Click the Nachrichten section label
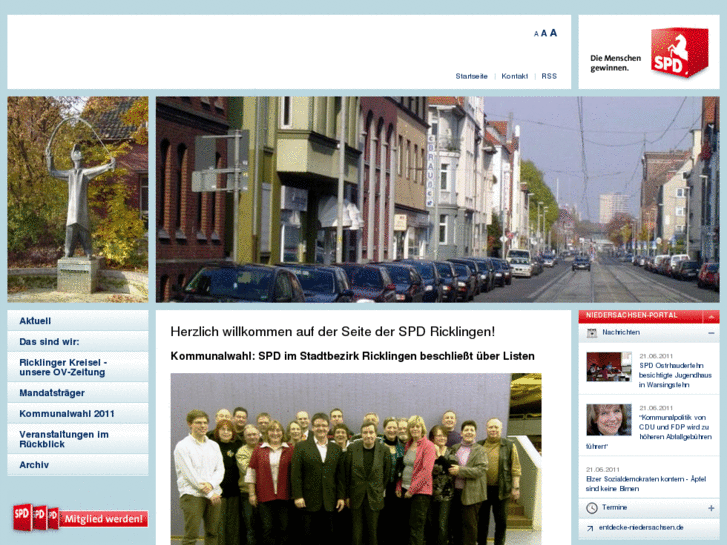The height and width of the screenshot is (545, 727). tap(621, 333)
